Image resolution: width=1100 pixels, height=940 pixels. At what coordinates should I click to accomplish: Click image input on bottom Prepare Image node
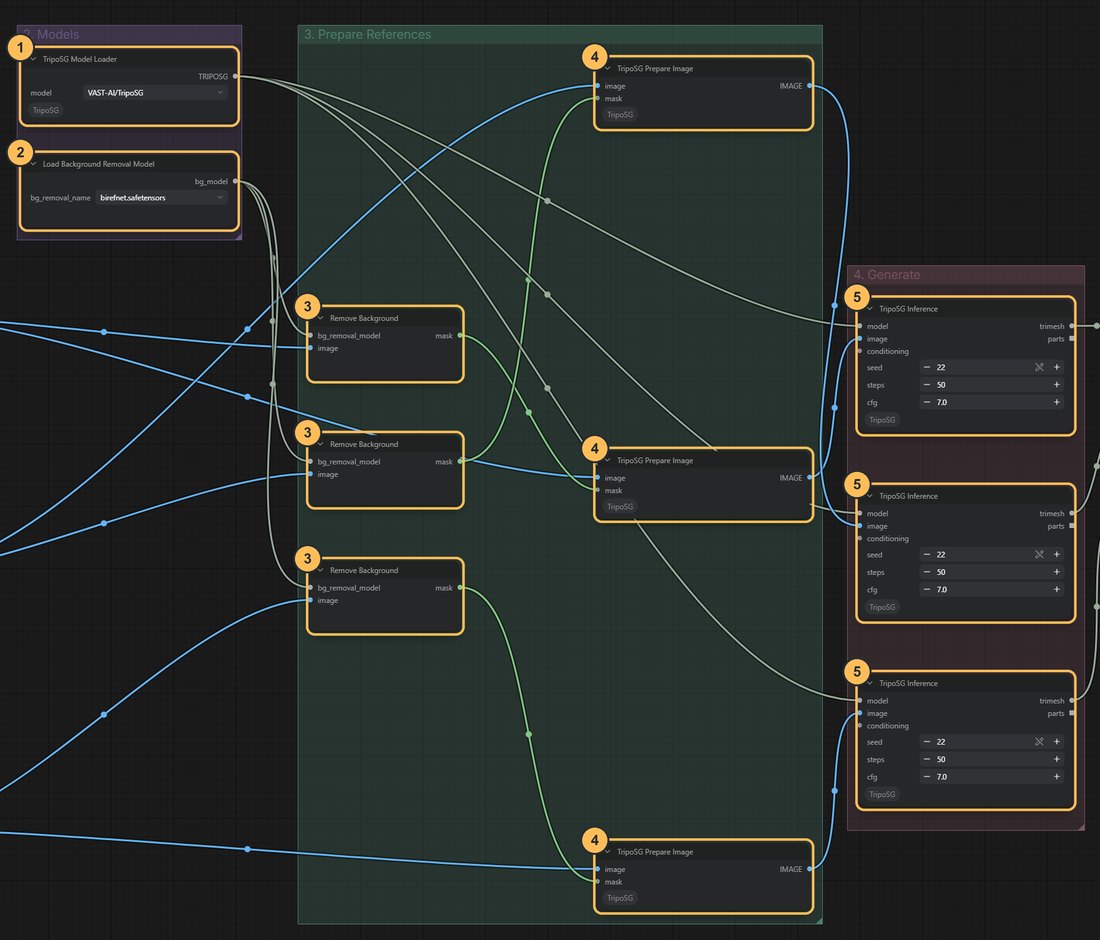[x=598, y=870]
